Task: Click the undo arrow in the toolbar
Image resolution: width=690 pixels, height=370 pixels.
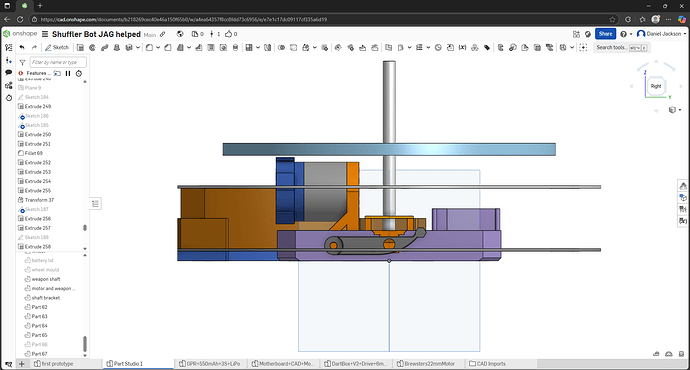Action: click(x=22, y=48)
